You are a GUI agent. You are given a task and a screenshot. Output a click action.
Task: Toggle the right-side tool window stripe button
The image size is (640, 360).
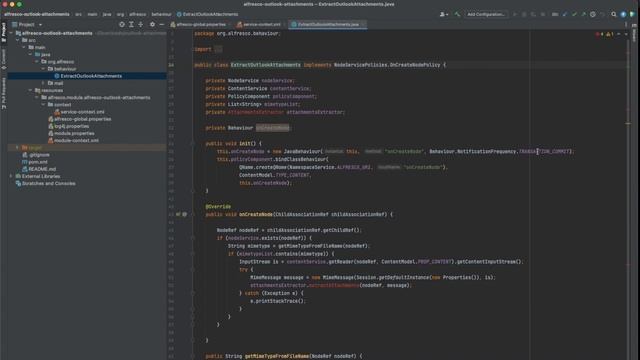634,33
